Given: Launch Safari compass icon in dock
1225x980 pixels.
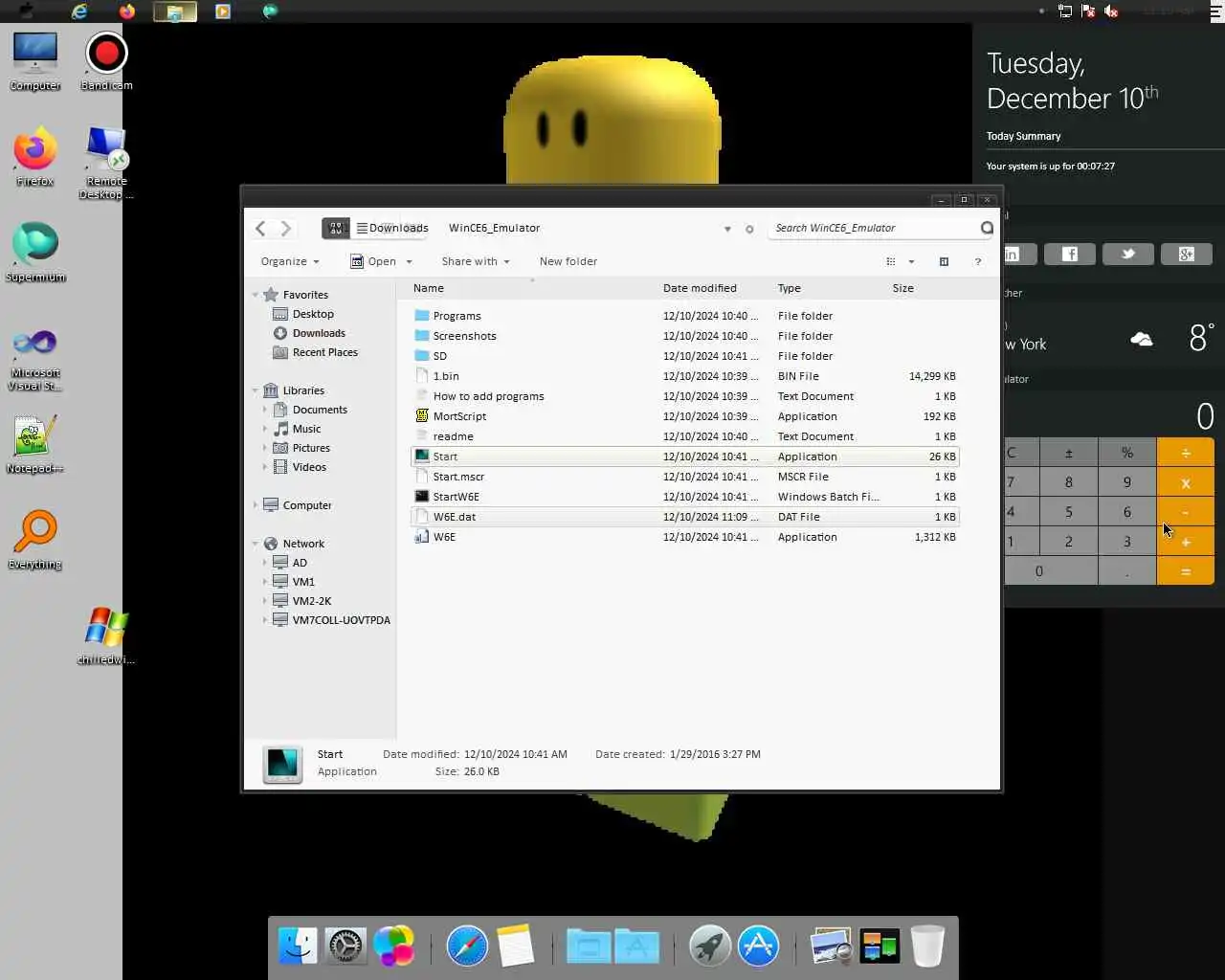Looking at the screenshot, I should pyautogui.click(x=467, y=947).
